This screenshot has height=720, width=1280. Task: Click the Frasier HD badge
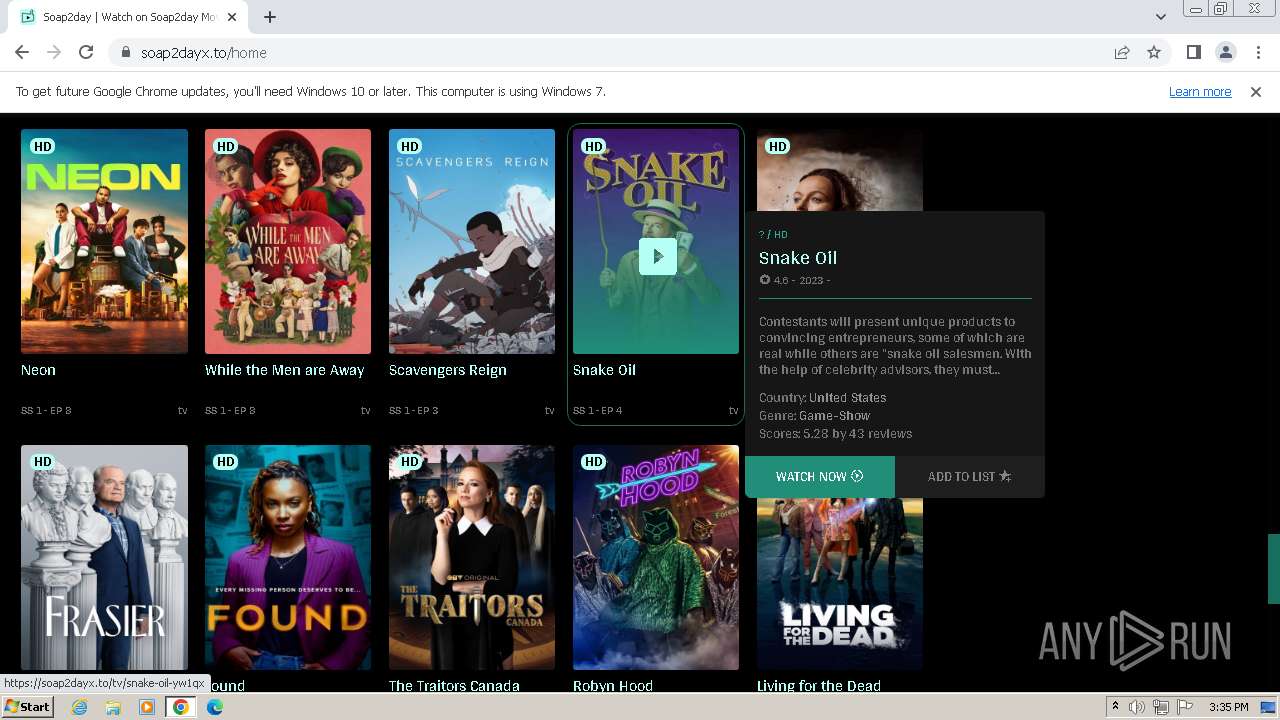tap(42, 462)
